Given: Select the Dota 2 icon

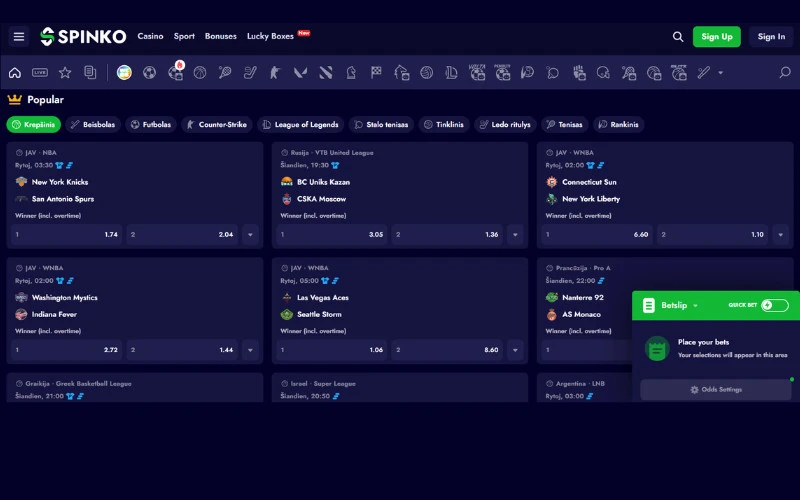Looking at the screenshot, I should tap(326, 73).
